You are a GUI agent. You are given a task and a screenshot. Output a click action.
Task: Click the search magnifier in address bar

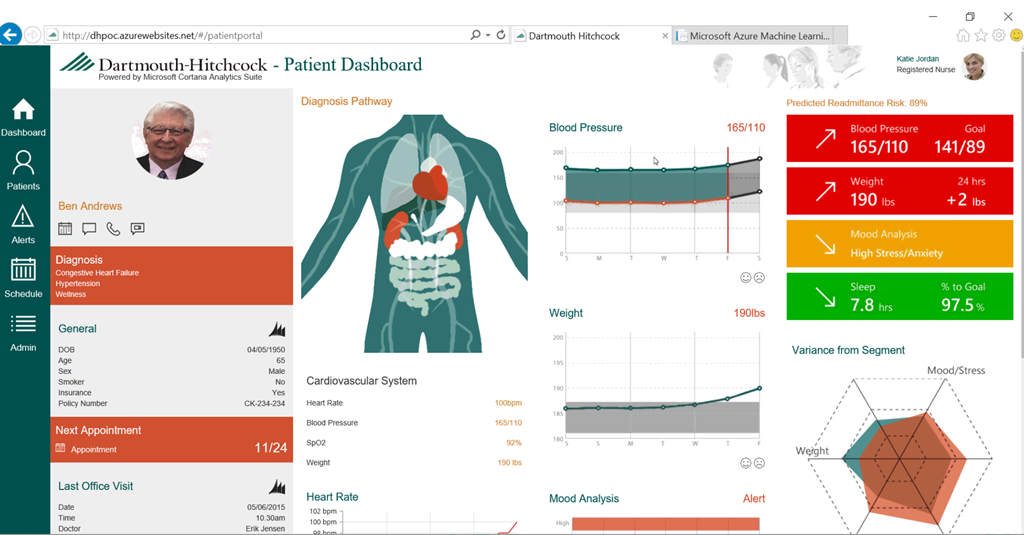point(475,35)
